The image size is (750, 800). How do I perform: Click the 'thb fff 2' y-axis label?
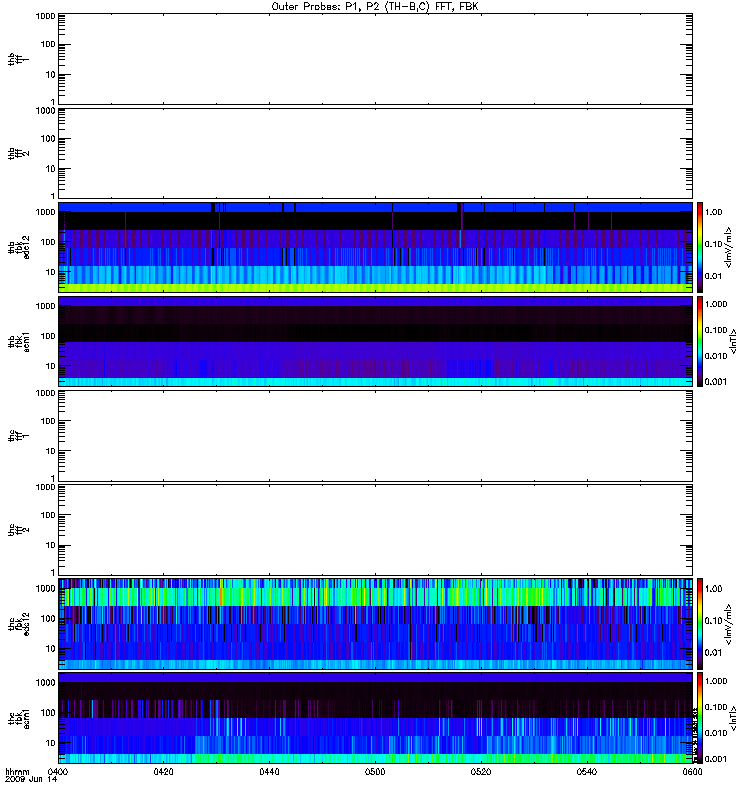pos(18,154)
